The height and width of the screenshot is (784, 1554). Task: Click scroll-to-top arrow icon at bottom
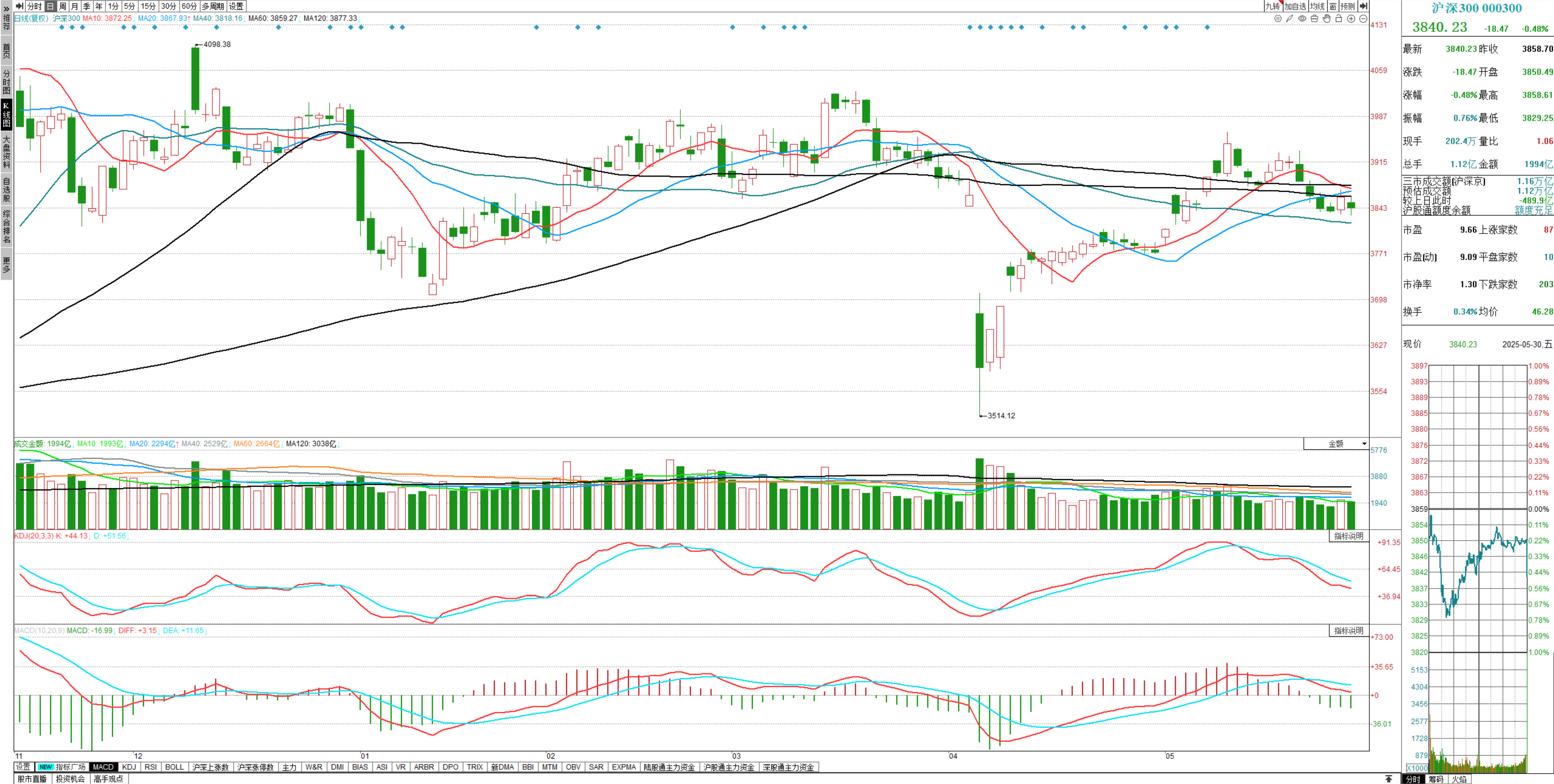click(x=1389, y=779)
